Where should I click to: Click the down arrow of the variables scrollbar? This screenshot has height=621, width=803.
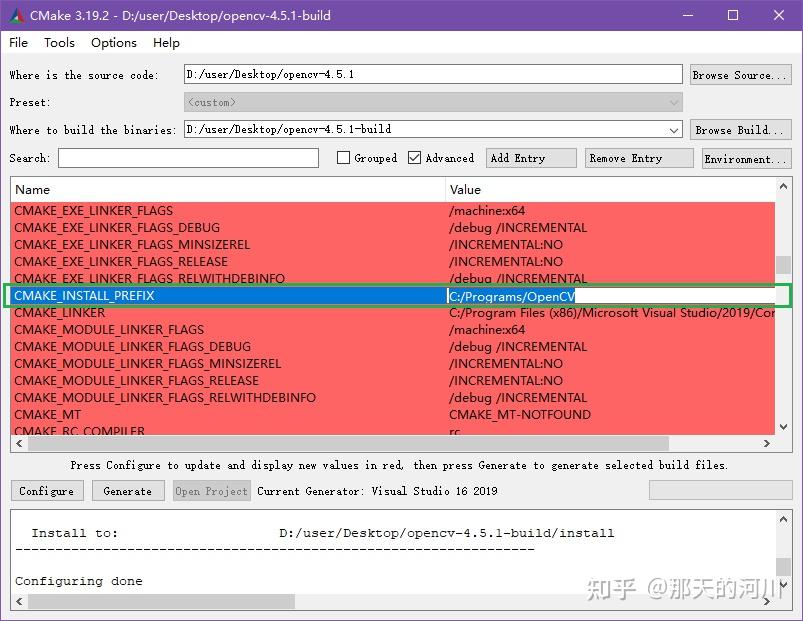(x=783, y=426)
